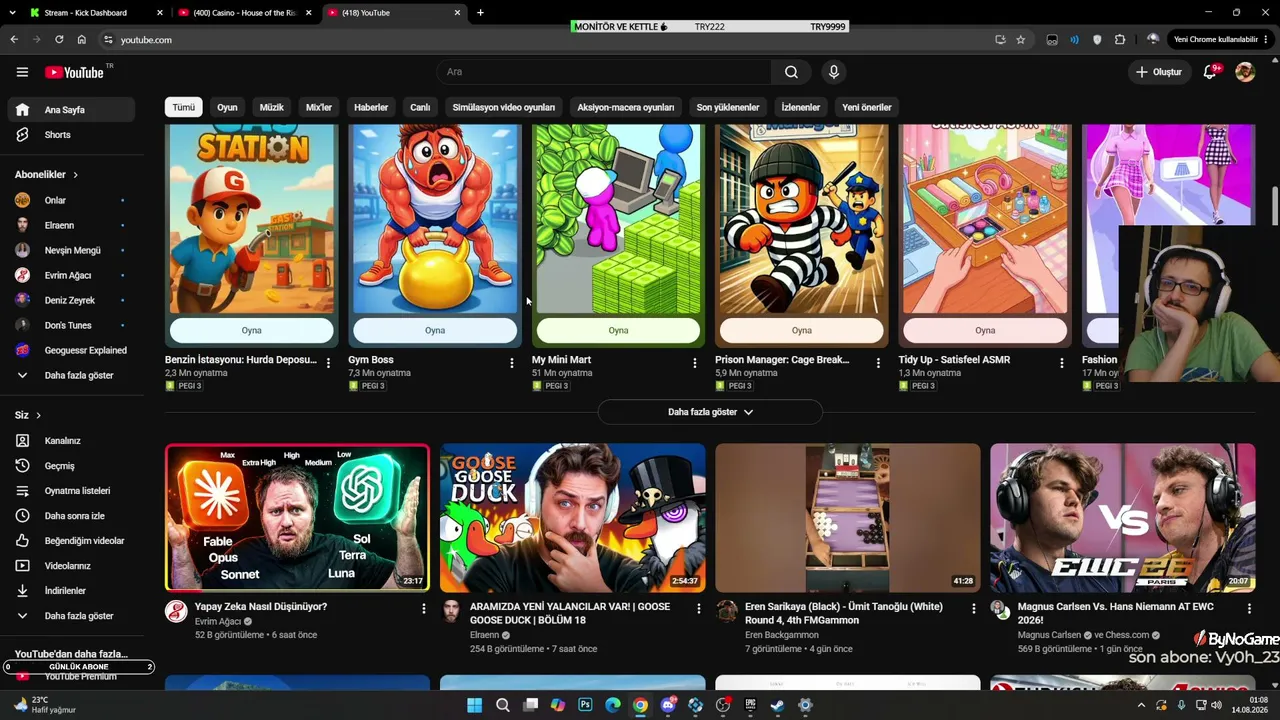This screenshot has height=720, width=1280.
Task: Open the Eren Sarikaya backgammon video thumbnail
Action: [848, 518]
